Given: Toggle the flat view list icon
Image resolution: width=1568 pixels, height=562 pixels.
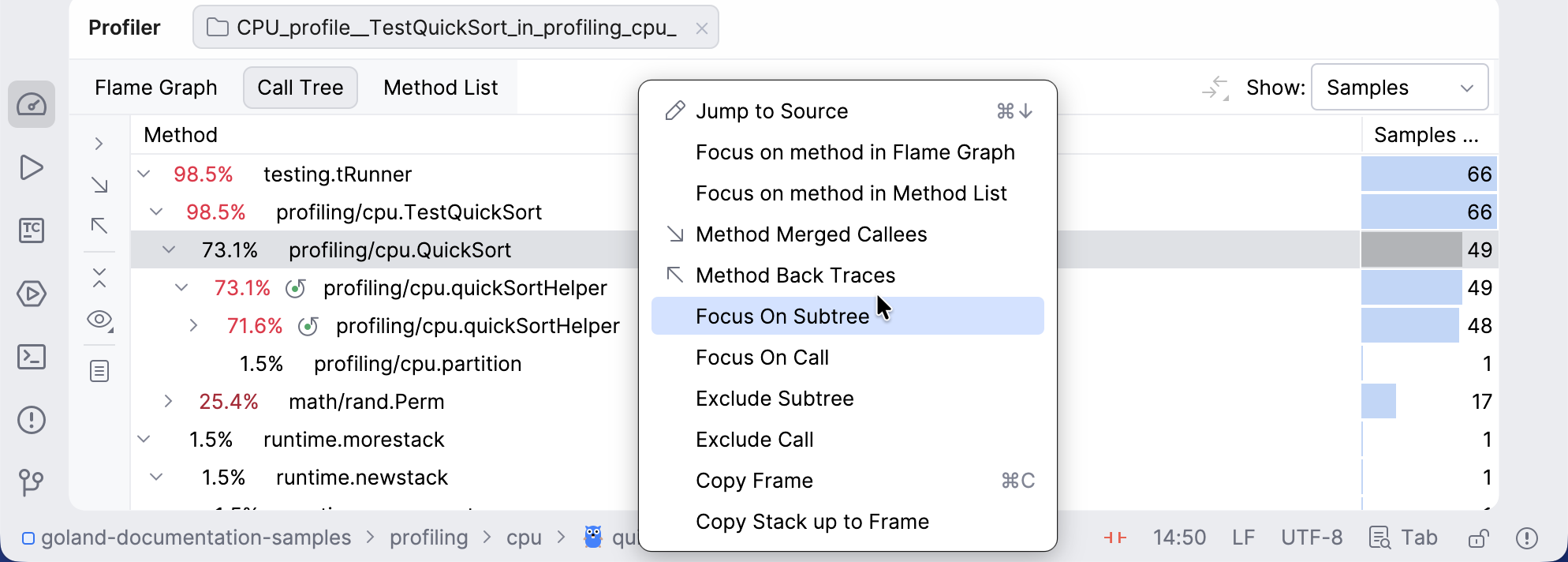Looking at the screenshot, I should (x=99, y=371).
